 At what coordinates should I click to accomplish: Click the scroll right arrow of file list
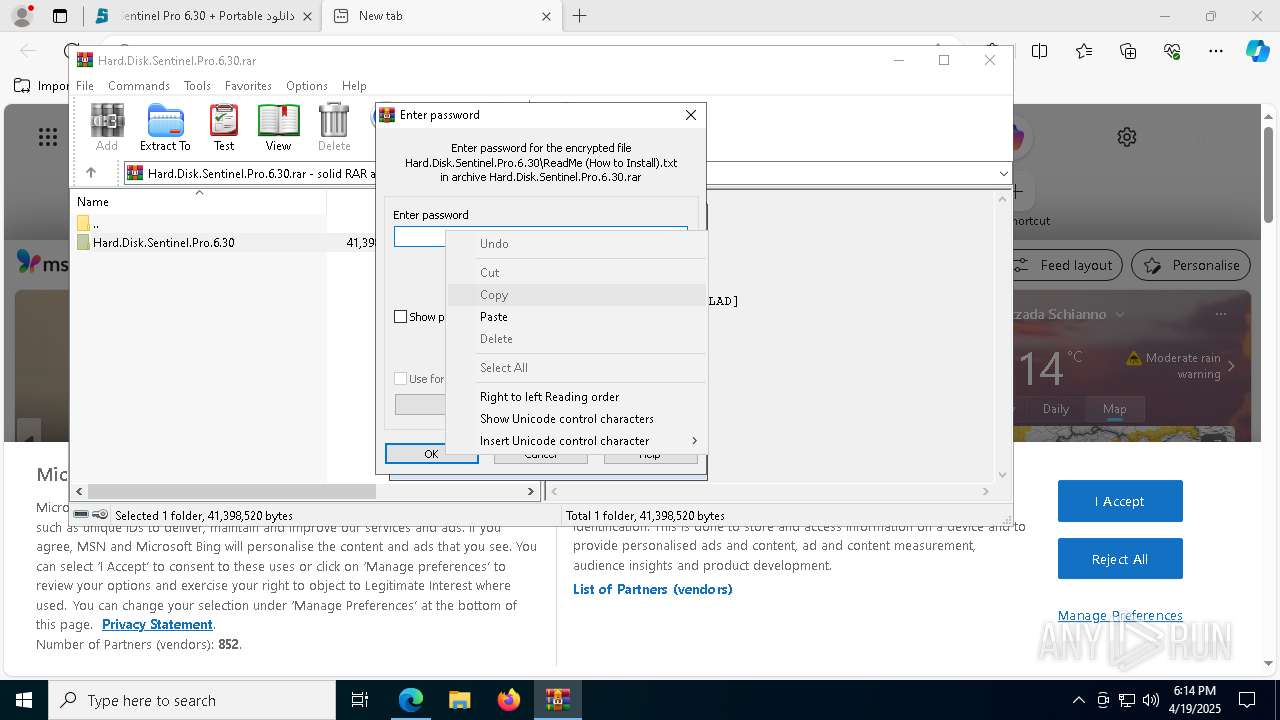click(x=531, y=491)
